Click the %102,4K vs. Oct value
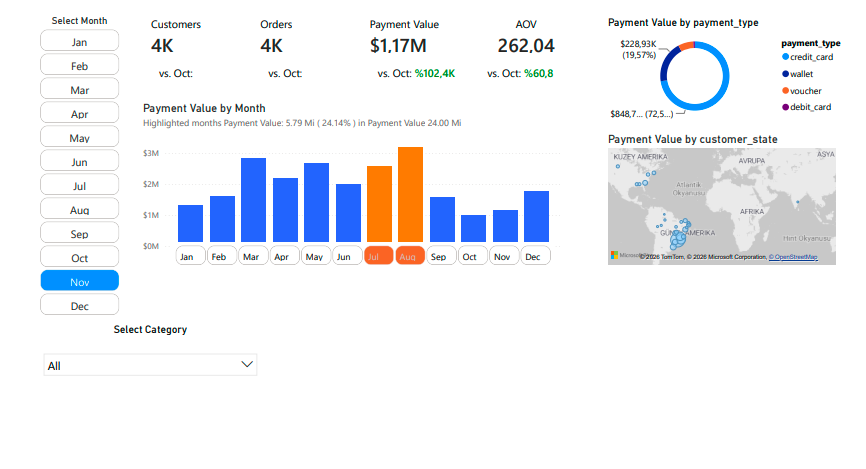Image resolution: width=866 pixels, height=469 pixels. tap(435, 73)
